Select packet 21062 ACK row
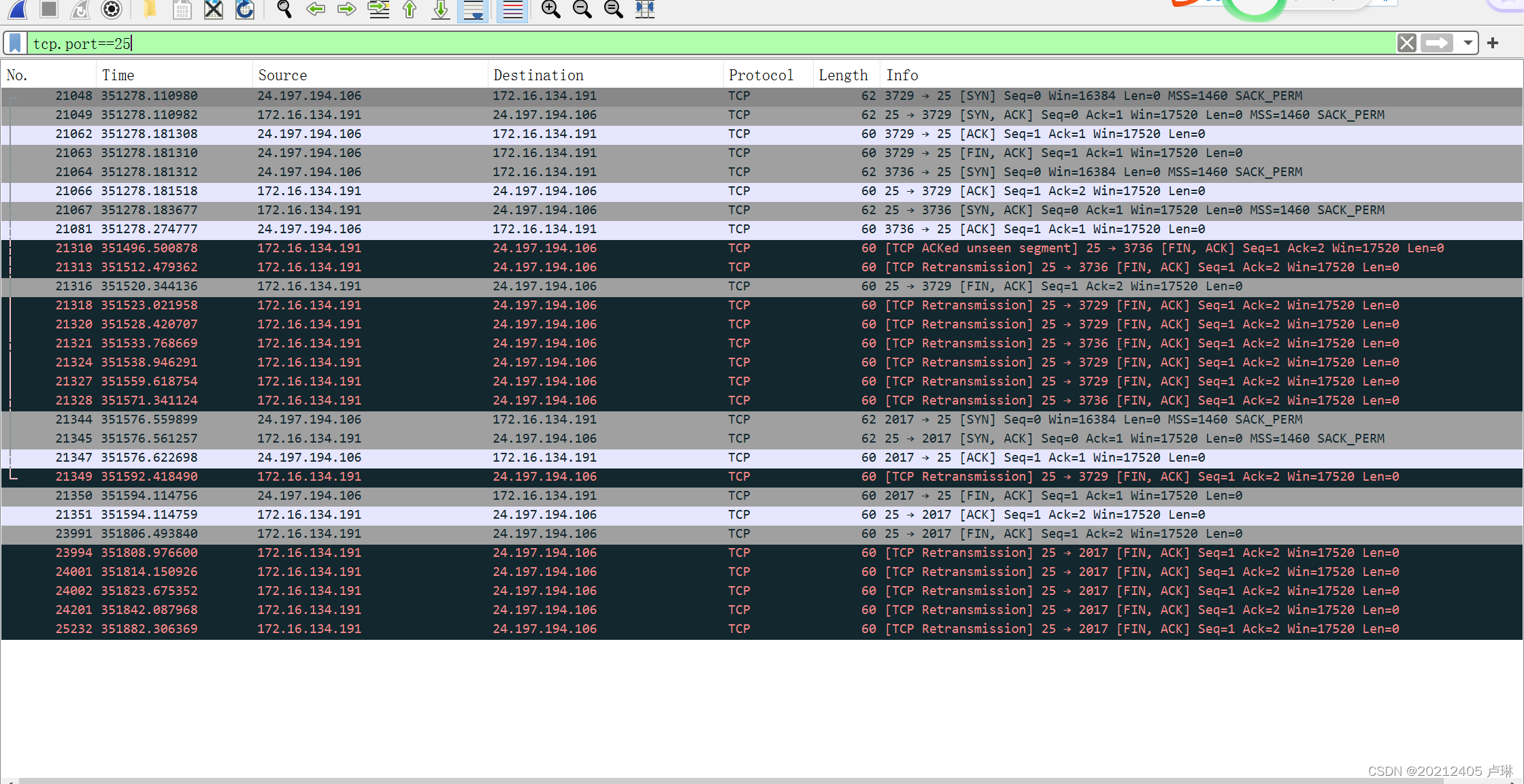The width and height of the screenshot is (1524, 784). tap(762, 134)
